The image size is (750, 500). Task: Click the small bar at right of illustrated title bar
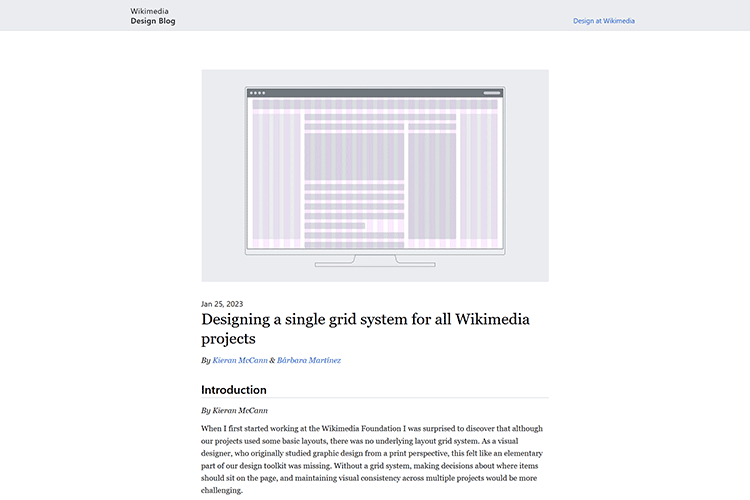click(491, 93)
